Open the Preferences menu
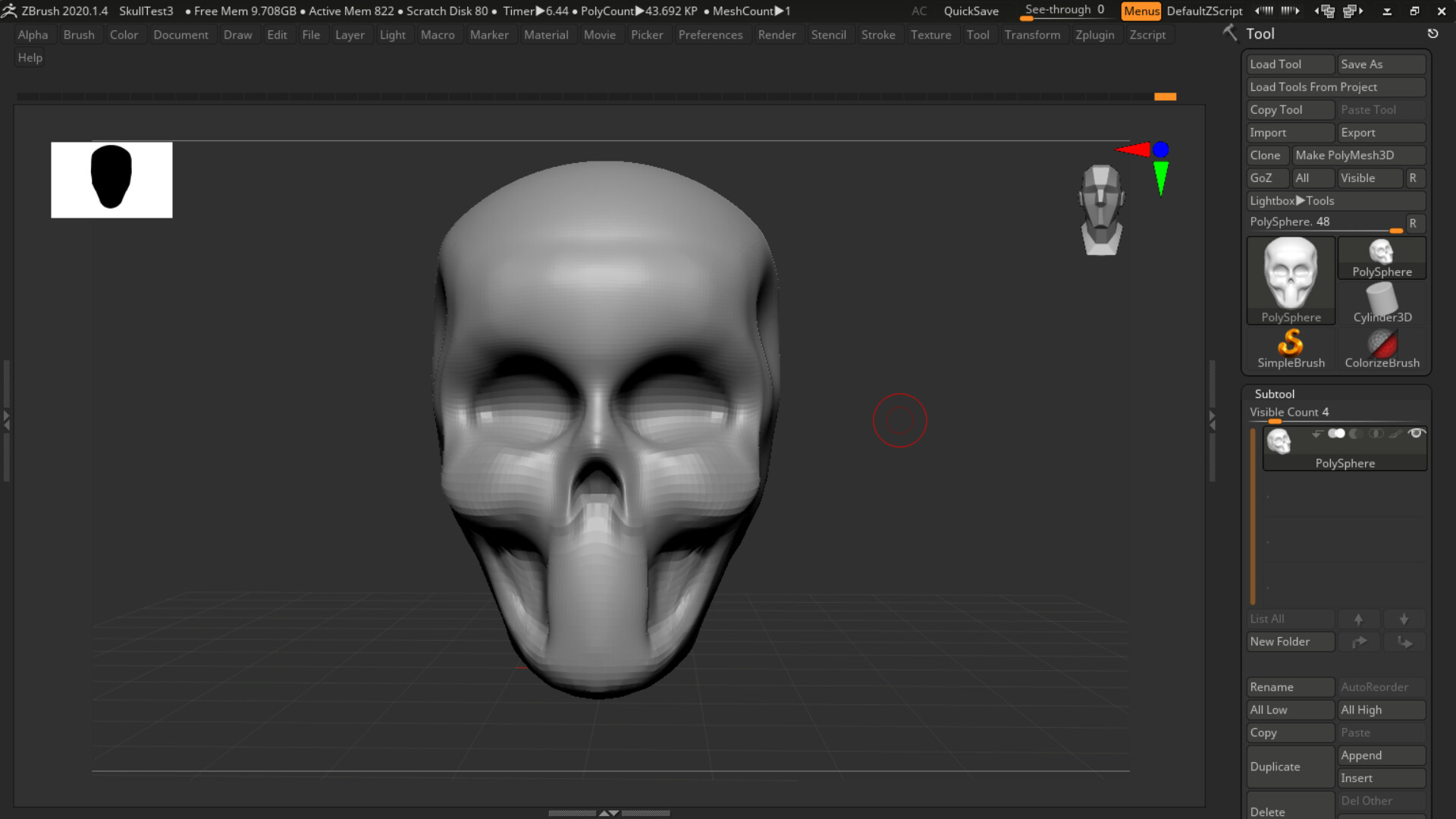 [x=711, y=34]
